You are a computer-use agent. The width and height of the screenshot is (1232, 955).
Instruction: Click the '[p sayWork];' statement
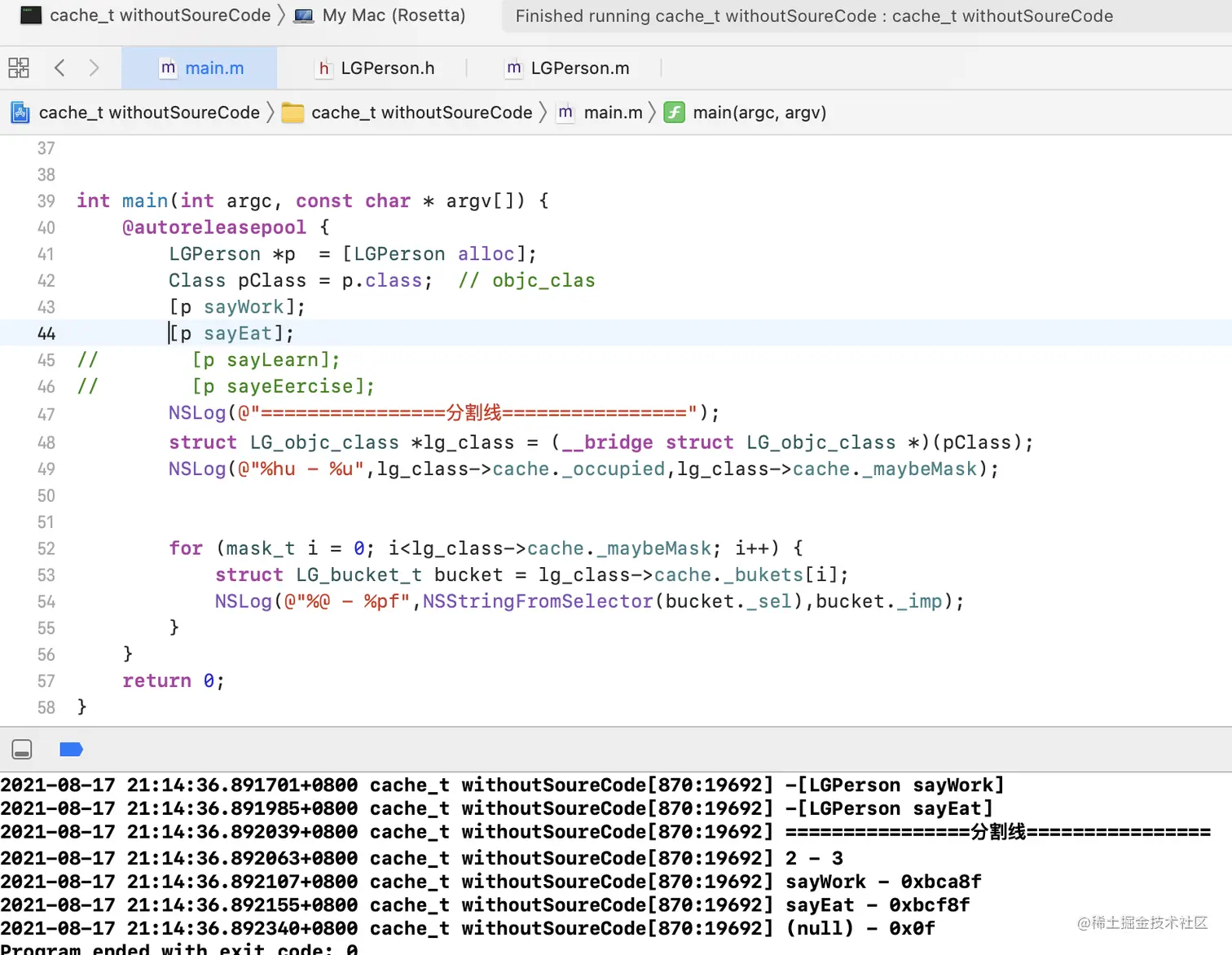237,307
